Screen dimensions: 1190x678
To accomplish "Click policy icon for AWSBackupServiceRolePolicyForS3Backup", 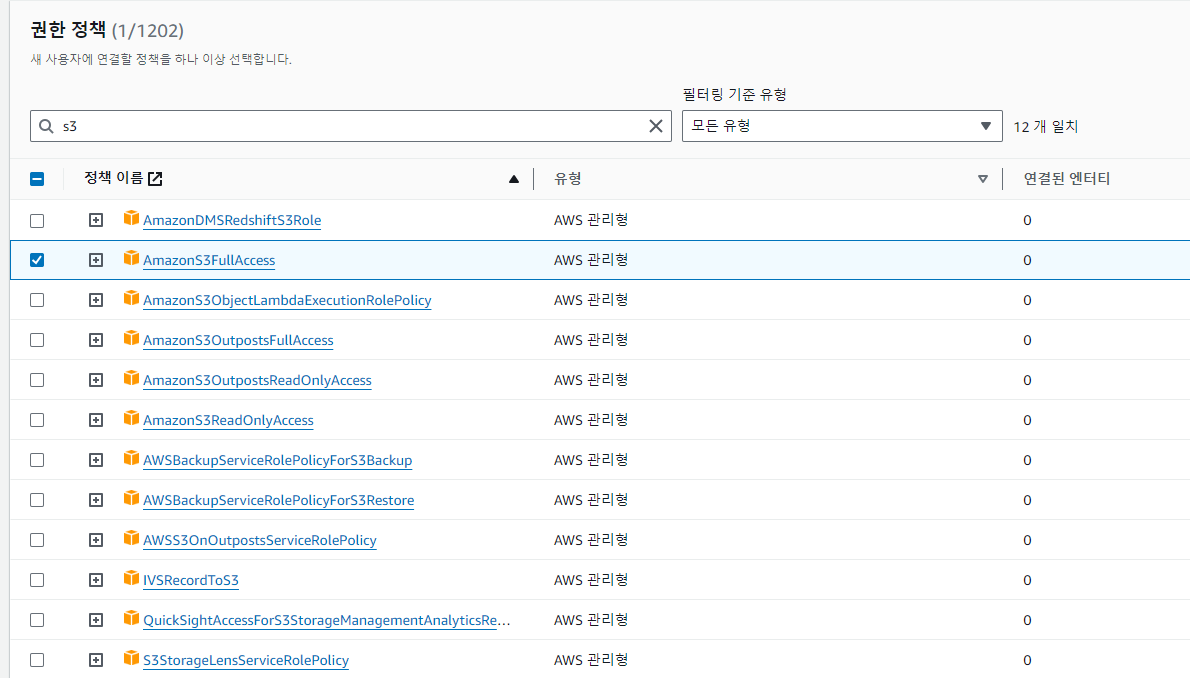I will 131,459.
